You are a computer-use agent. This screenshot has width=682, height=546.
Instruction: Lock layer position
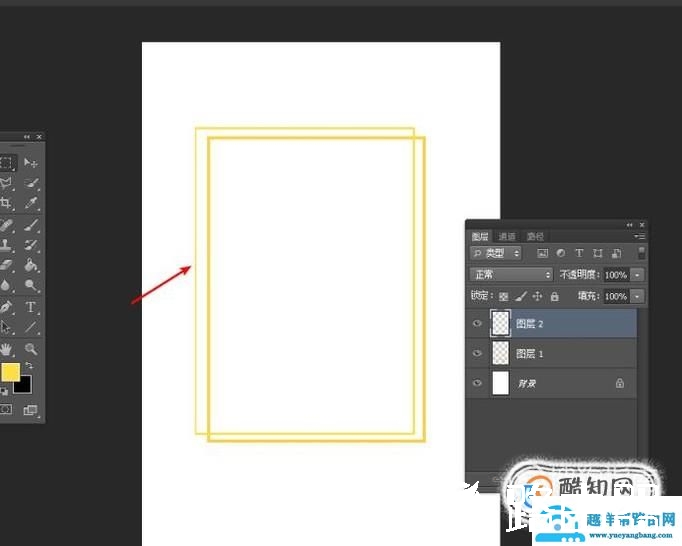pyautogui.click(x=538, y=297)
